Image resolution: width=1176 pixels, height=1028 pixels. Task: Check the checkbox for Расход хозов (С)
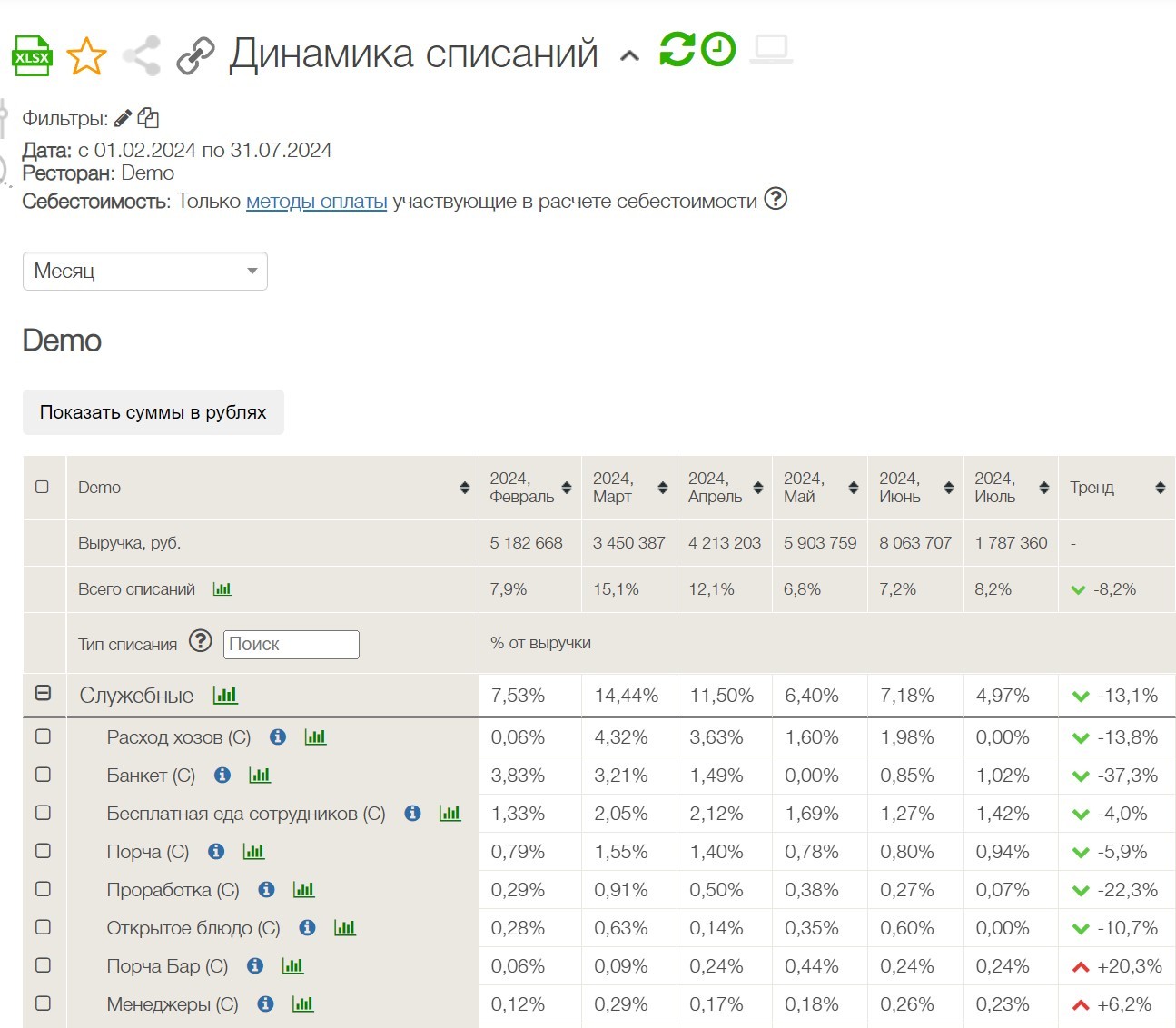pos(43,736)
